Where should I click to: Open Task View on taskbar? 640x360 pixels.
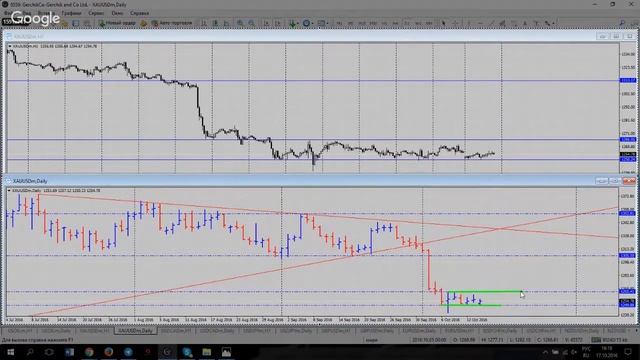49,351
